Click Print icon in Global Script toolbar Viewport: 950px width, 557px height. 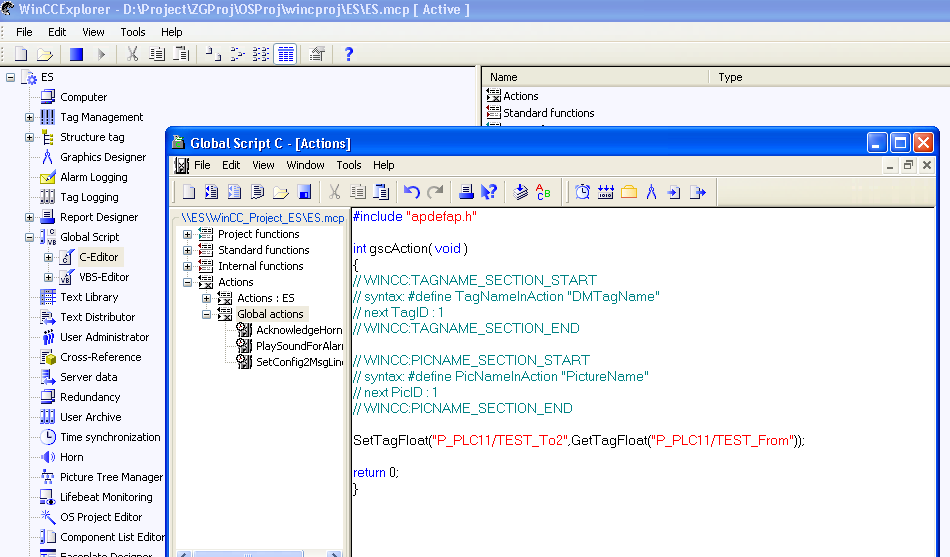[466, 192]
